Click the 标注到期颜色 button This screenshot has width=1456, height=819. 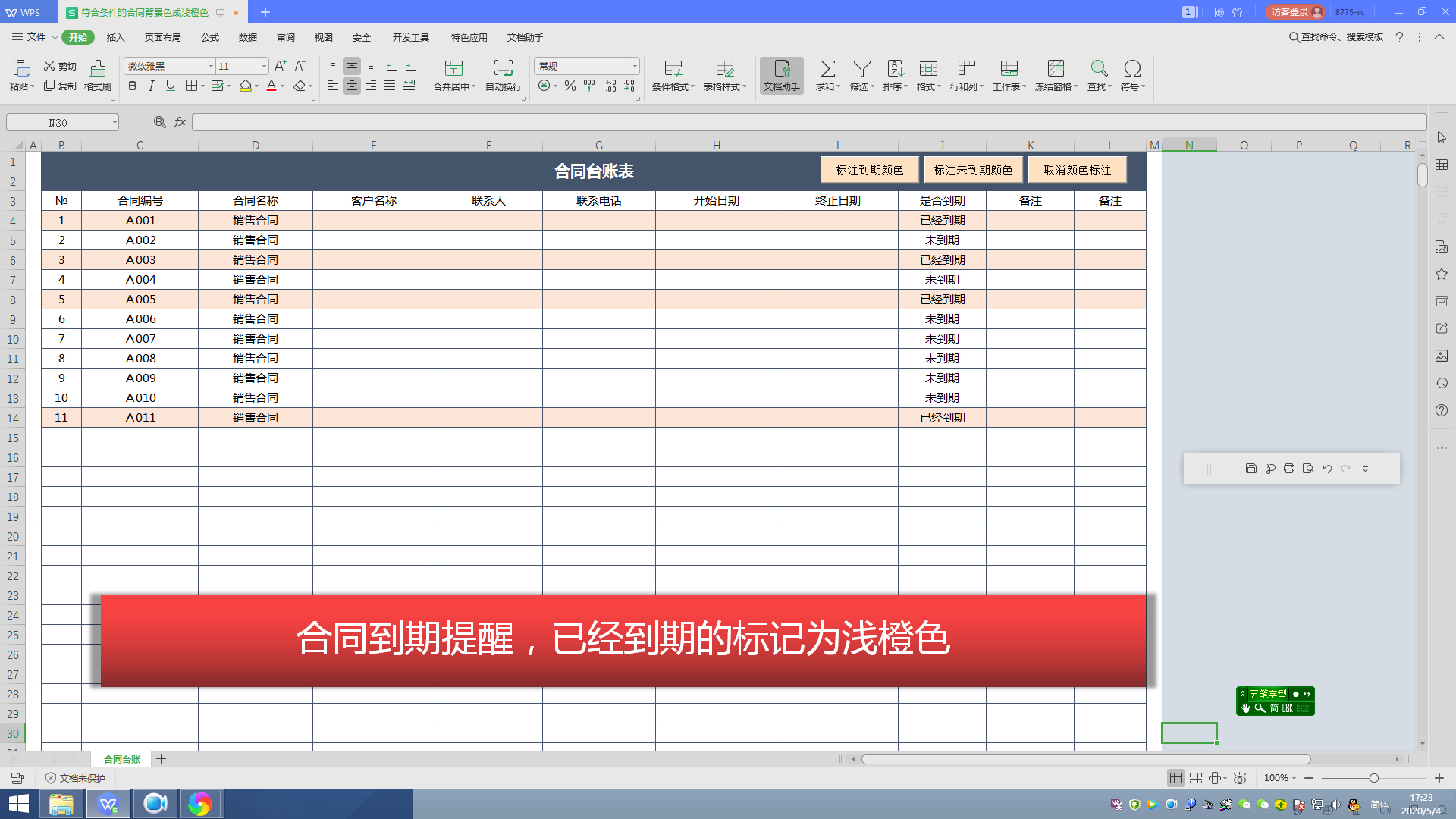(x=870, y=170)
